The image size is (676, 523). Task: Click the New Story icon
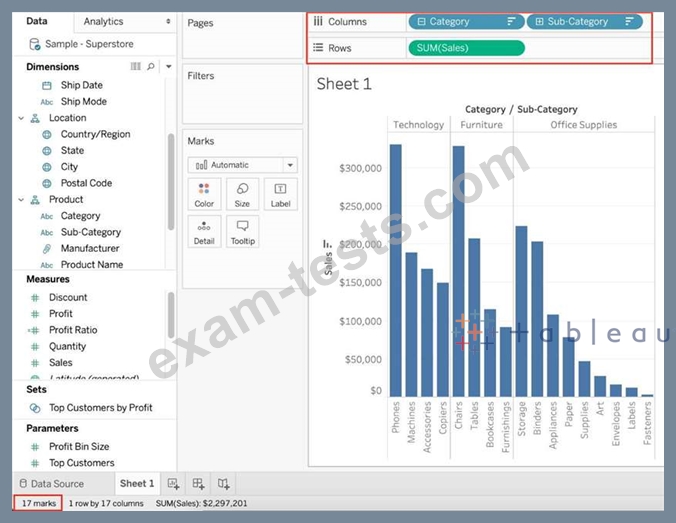pyautogui.click(x=223, y=484)
